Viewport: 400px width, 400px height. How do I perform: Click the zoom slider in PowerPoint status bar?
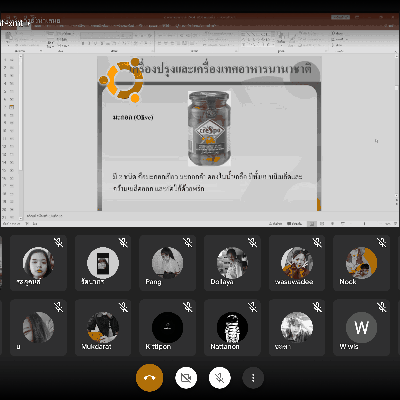click(x=364, y=224)
